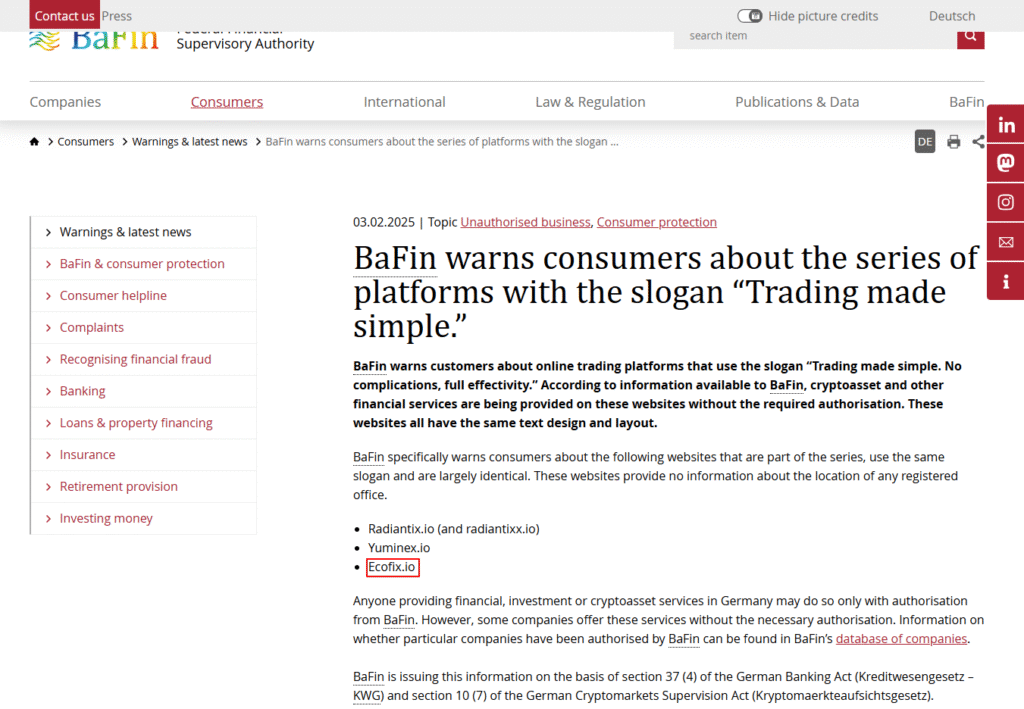The height and width of the screenshot is (709, 1024).
Task: Click the BaFin logo
Action: point(94,40)
